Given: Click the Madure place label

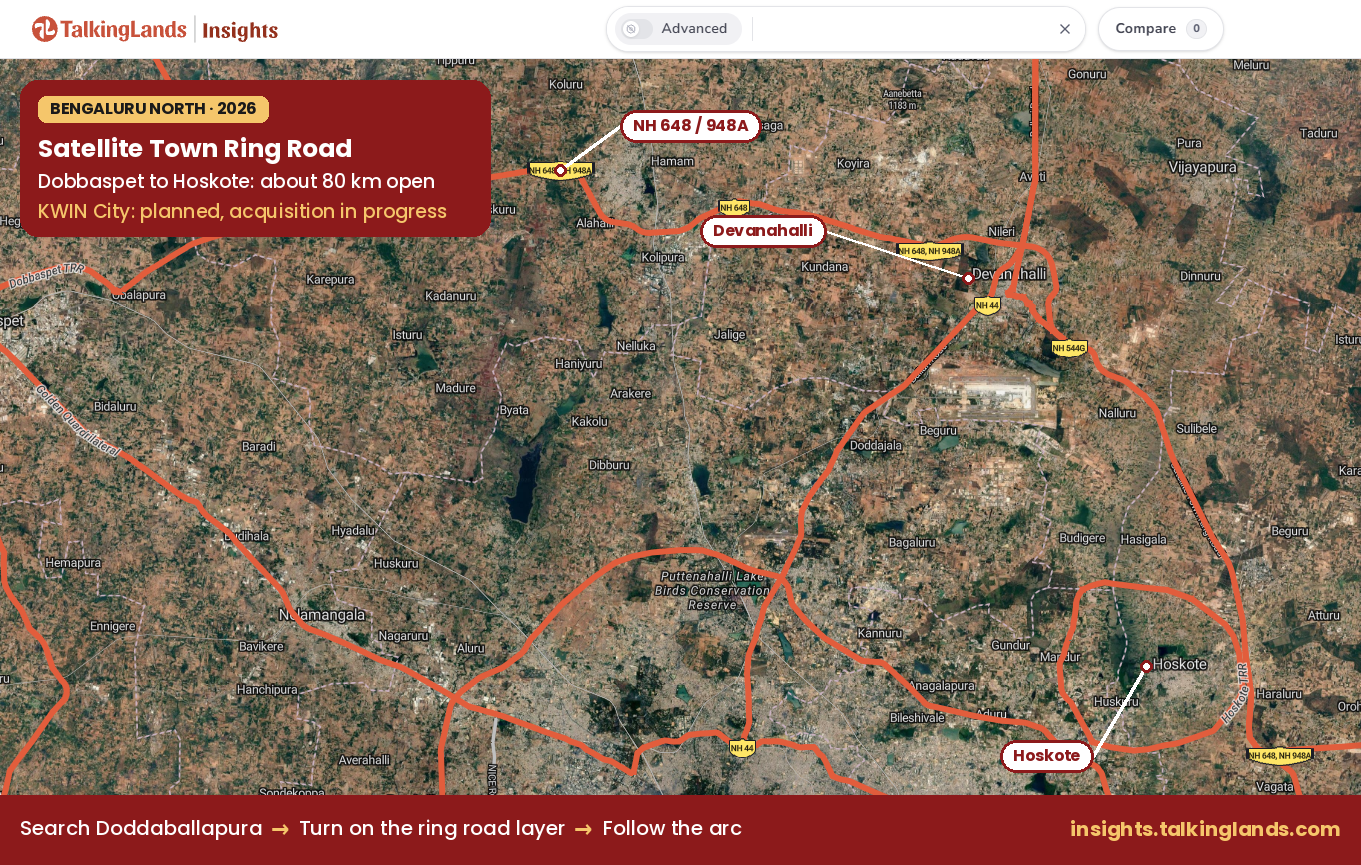Looking at the screenshot, I should [456, 388].
